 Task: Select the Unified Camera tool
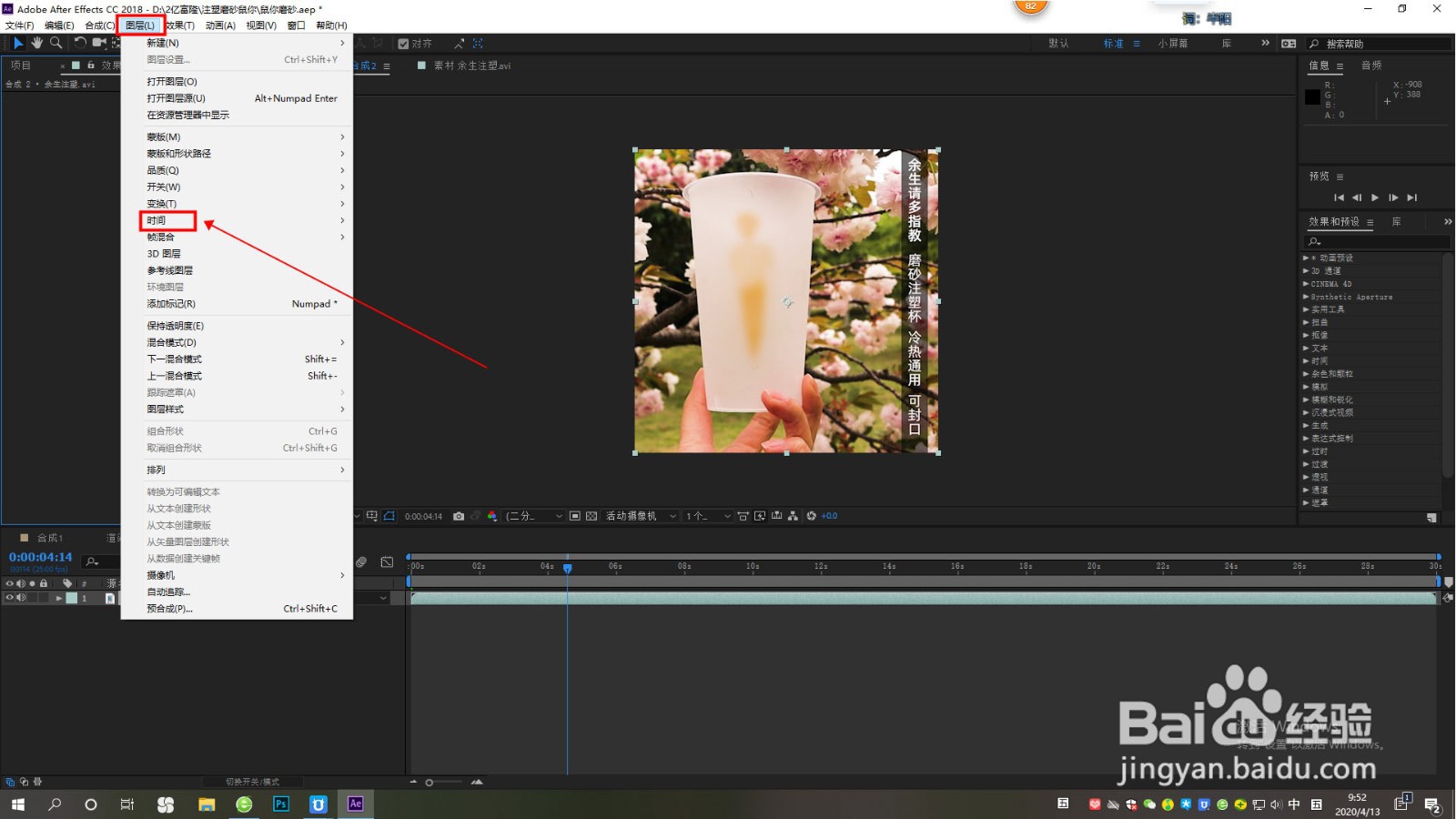(99, 43)
